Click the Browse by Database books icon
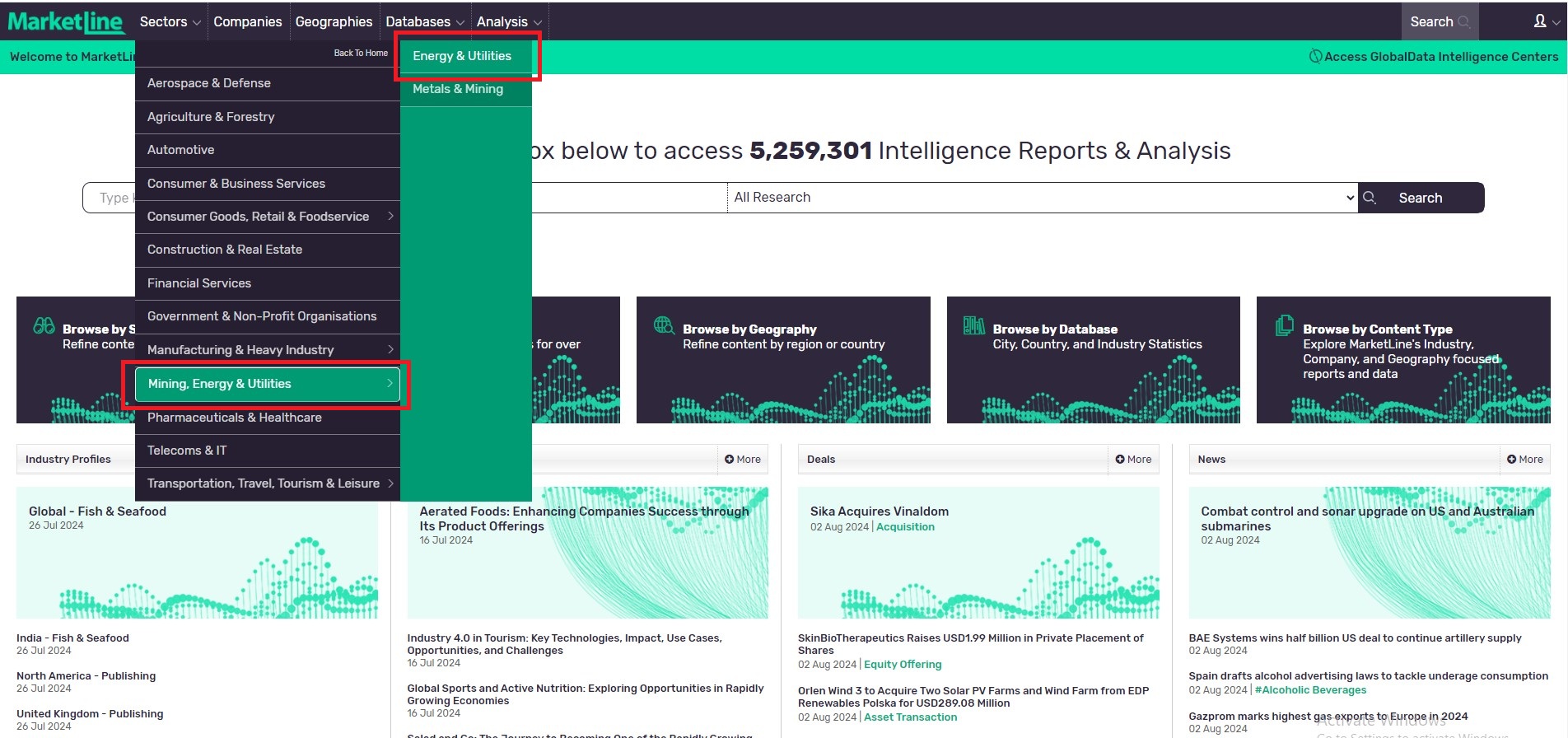Screen dimensions: 1568x738 (974, 326)
